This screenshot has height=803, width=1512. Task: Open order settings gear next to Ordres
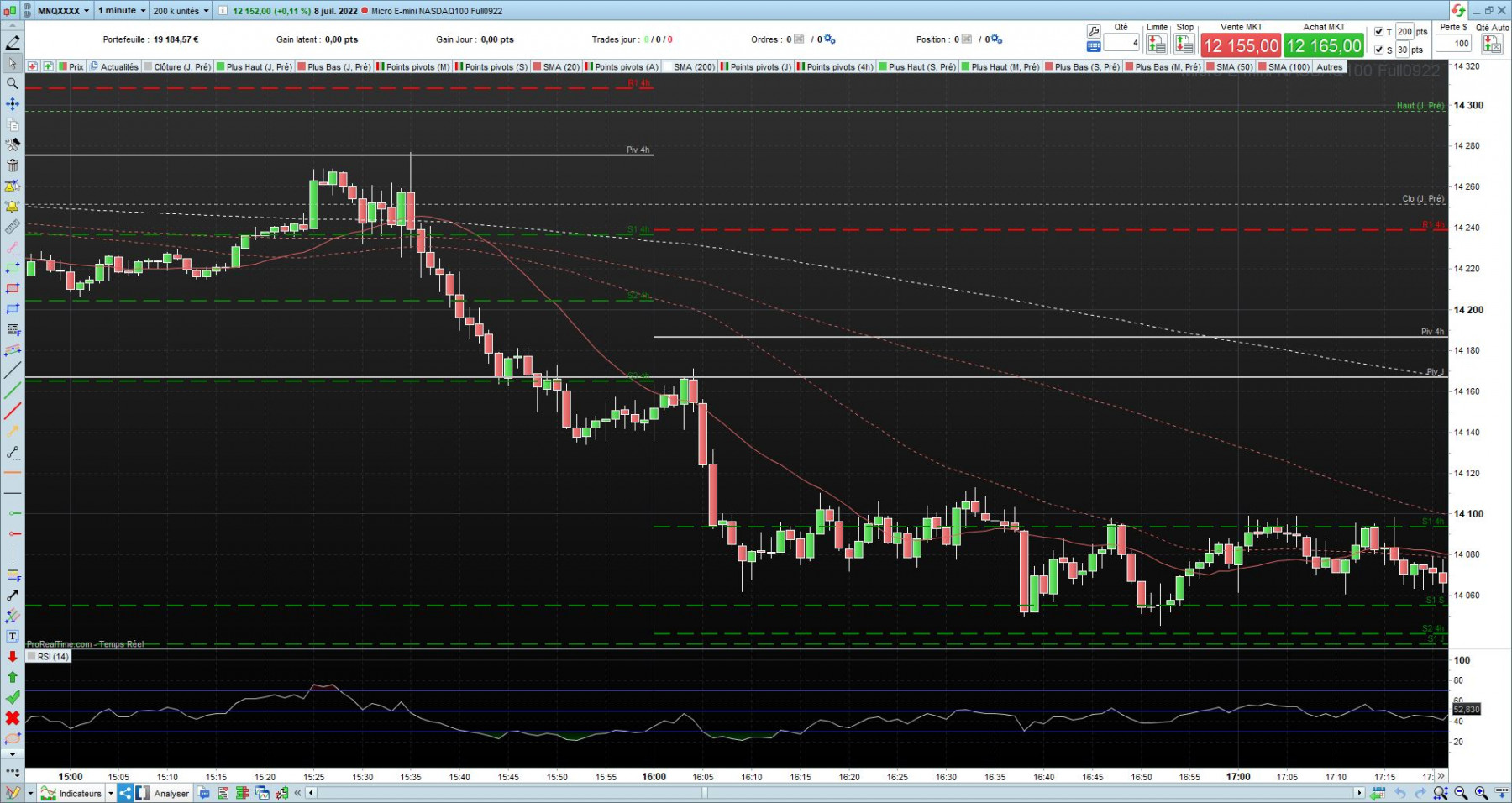[x=829, y=39]
